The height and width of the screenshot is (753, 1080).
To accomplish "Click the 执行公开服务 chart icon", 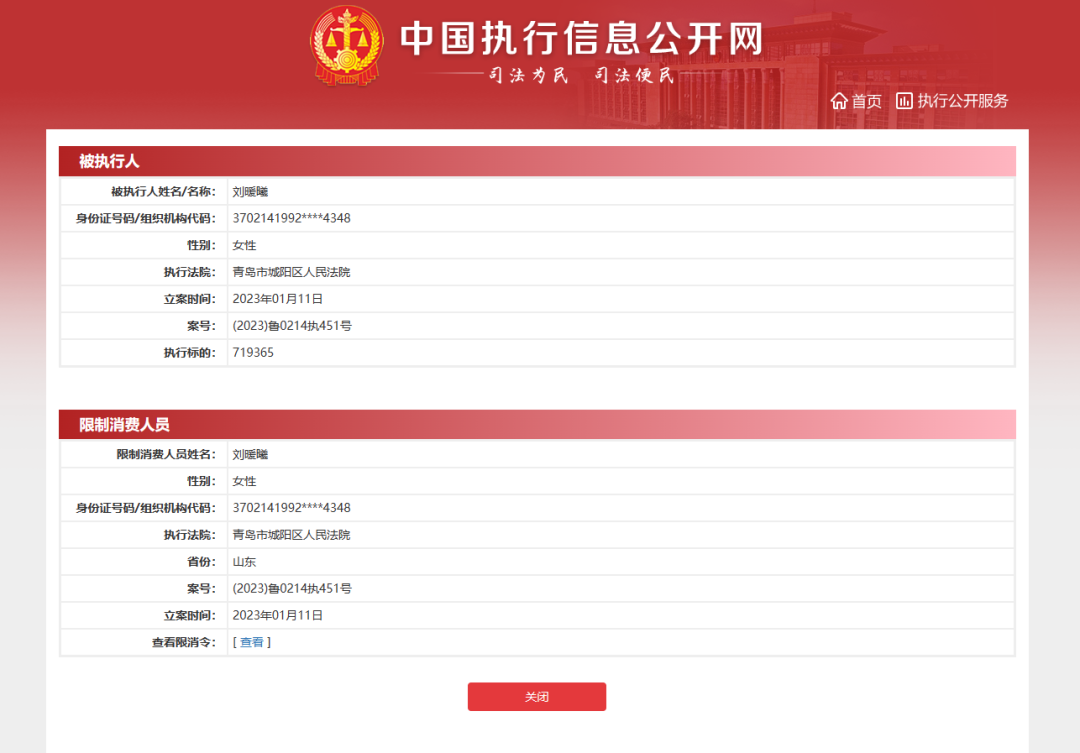I will pos(904,101).
